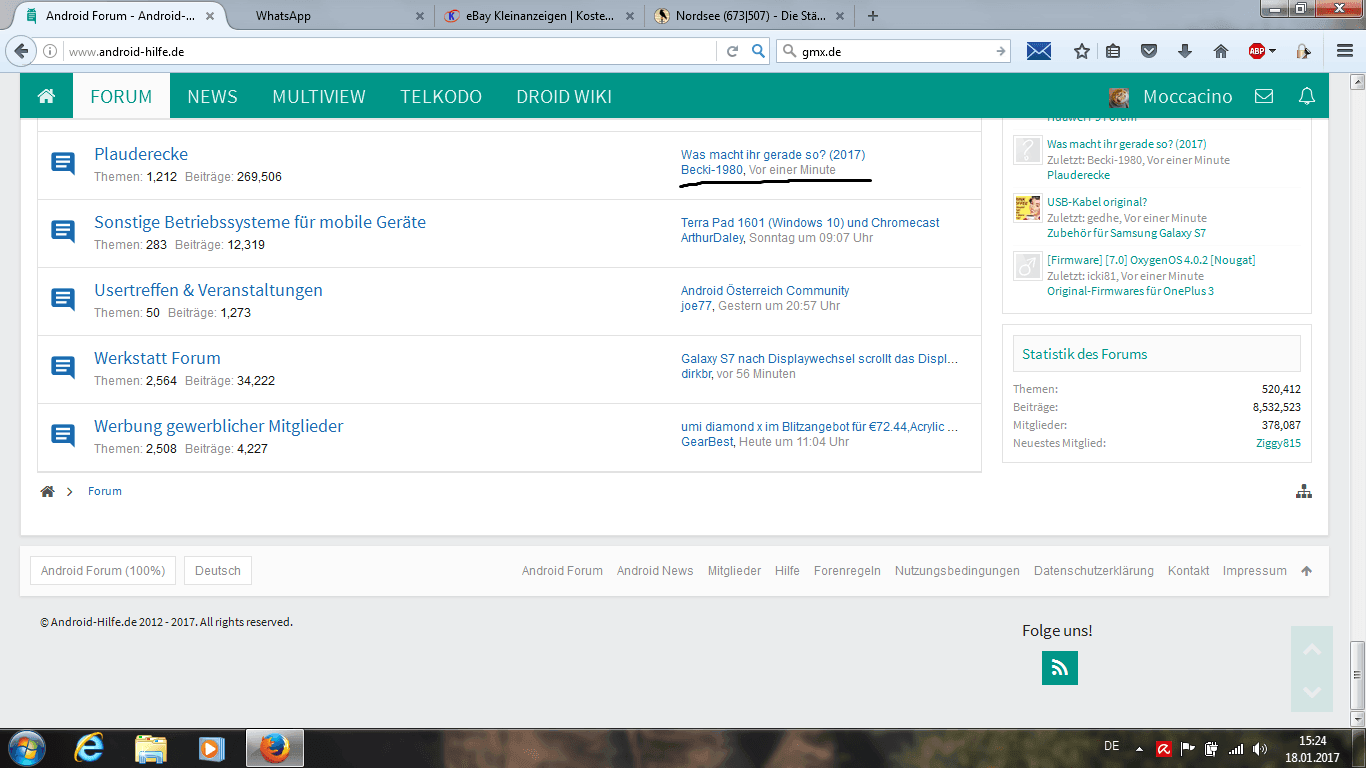Click the Adblock Plus toolbar icon
Screen dimensions: 1366x768
point(1257,51)
